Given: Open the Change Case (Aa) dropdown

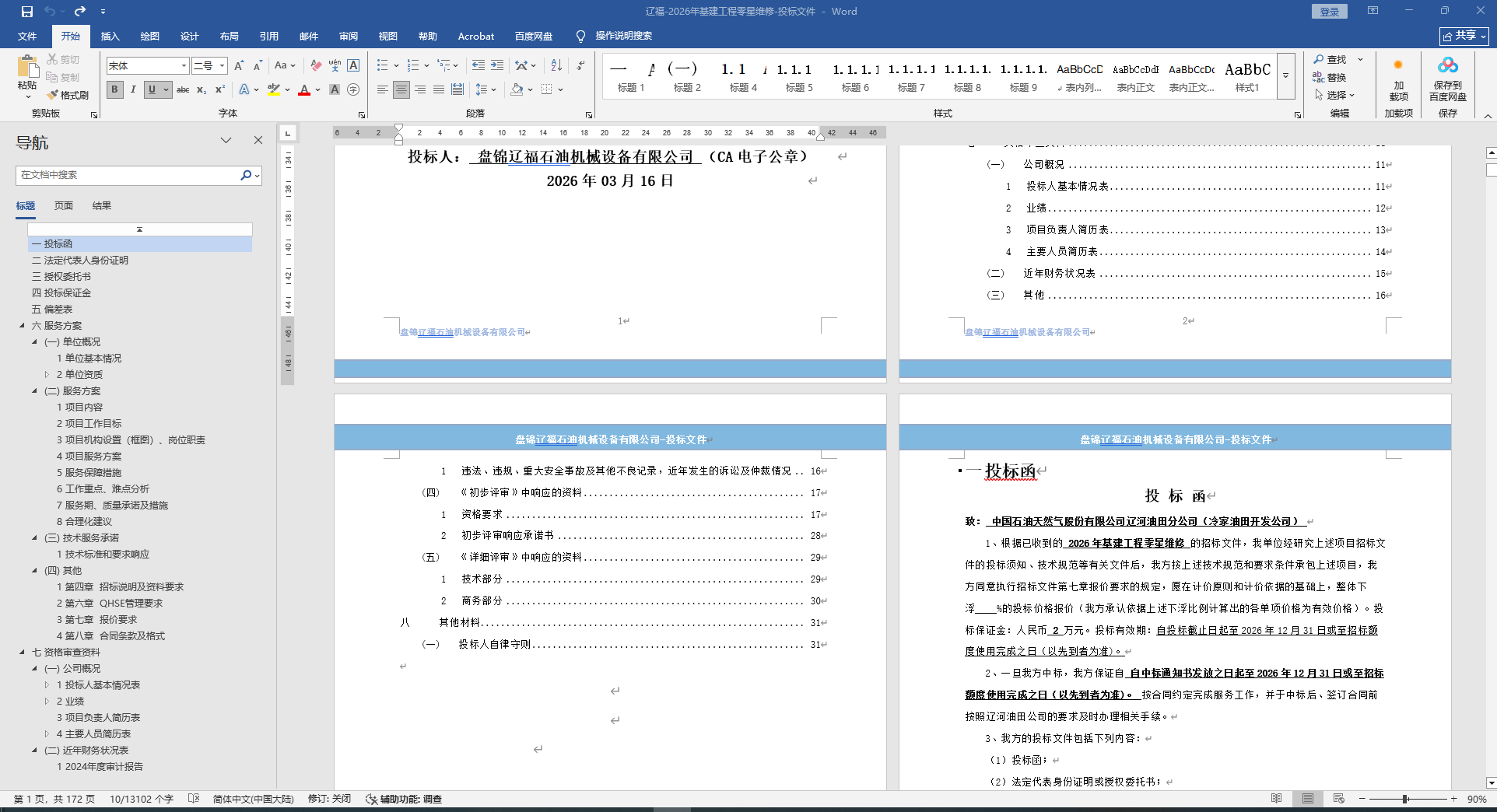Looking at the screenshot, I should click(285, 66).
